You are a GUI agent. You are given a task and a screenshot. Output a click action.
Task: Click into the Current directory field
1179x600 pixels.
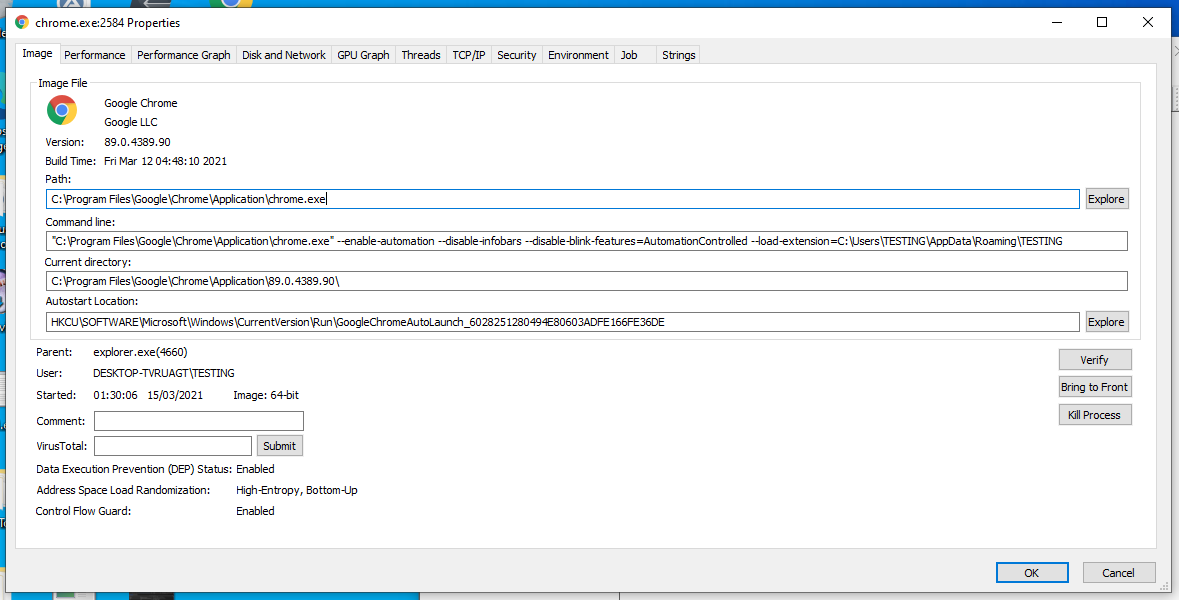coord(586,281)
